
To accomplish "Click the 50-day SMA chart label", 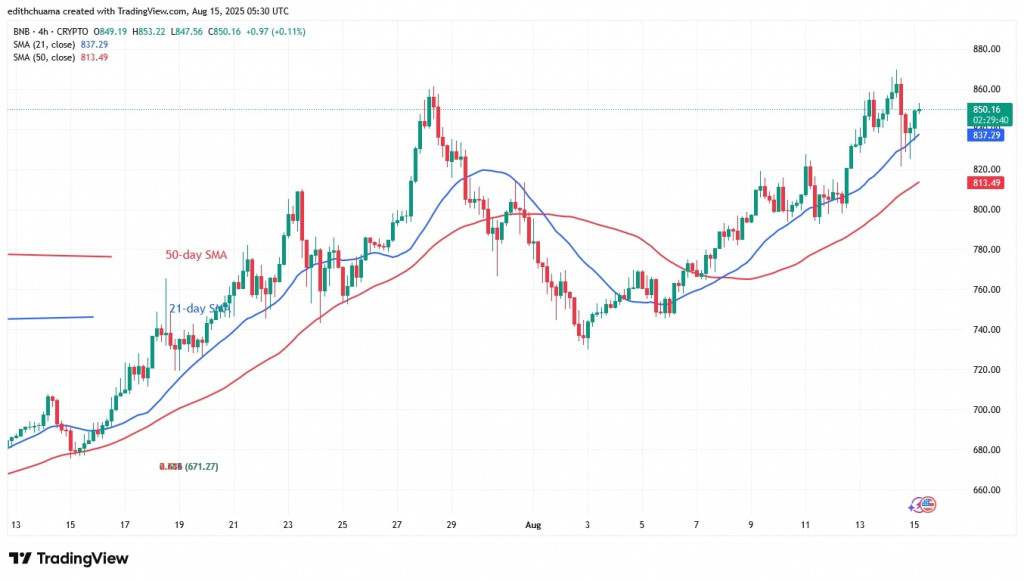I will click(x=197, y=254).
